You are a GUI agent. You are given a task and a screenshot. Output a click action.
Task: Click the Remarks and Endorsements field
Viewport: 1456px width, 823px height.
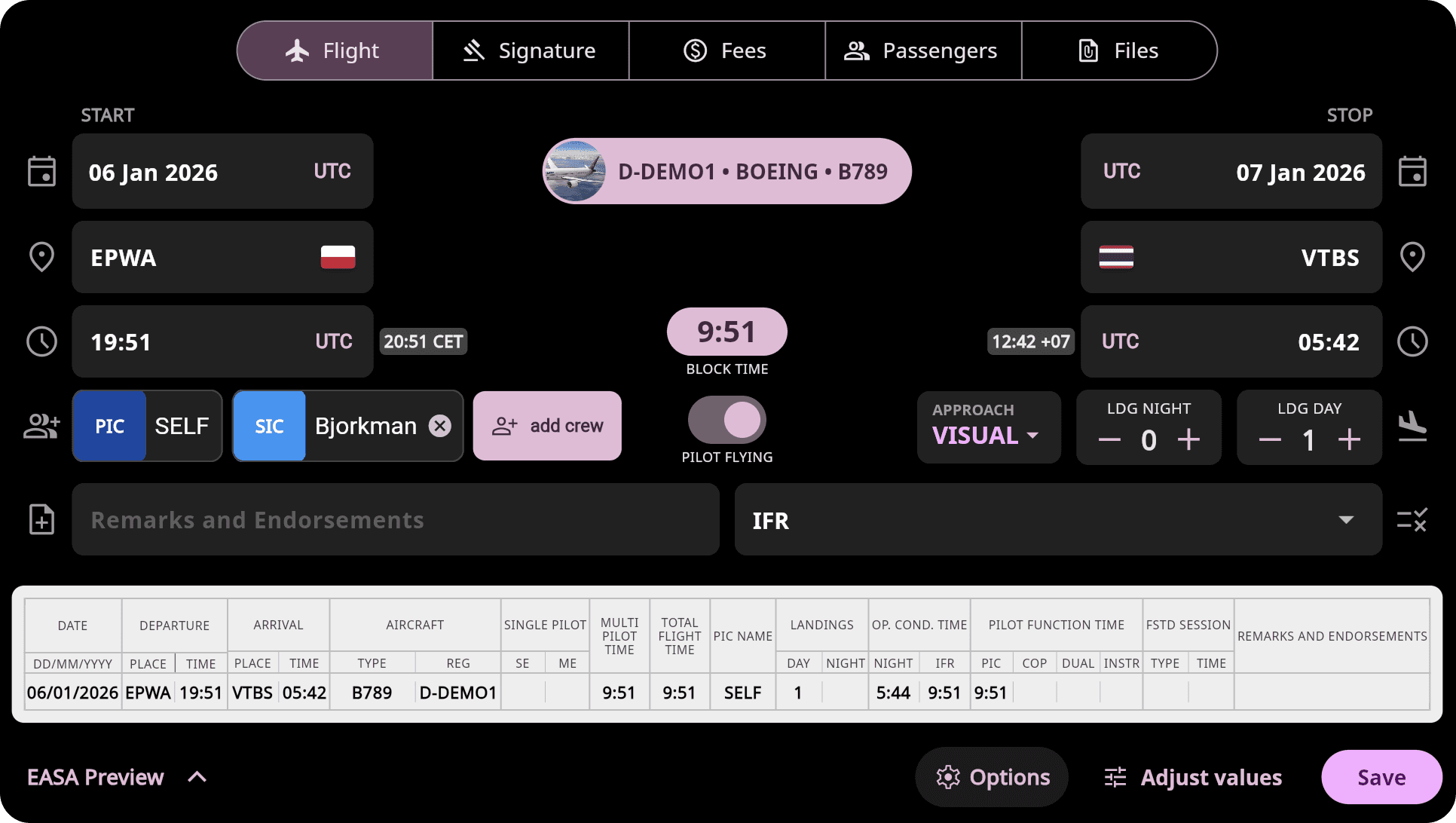[x=395, y=519]
